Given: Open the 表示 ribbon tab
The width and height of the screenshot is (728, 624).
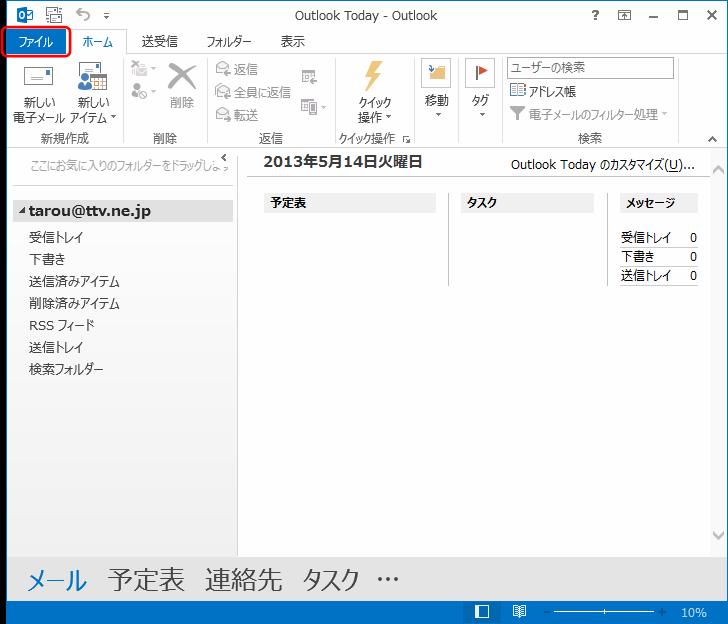Looking at the screenshot, I should coord(292,42).
